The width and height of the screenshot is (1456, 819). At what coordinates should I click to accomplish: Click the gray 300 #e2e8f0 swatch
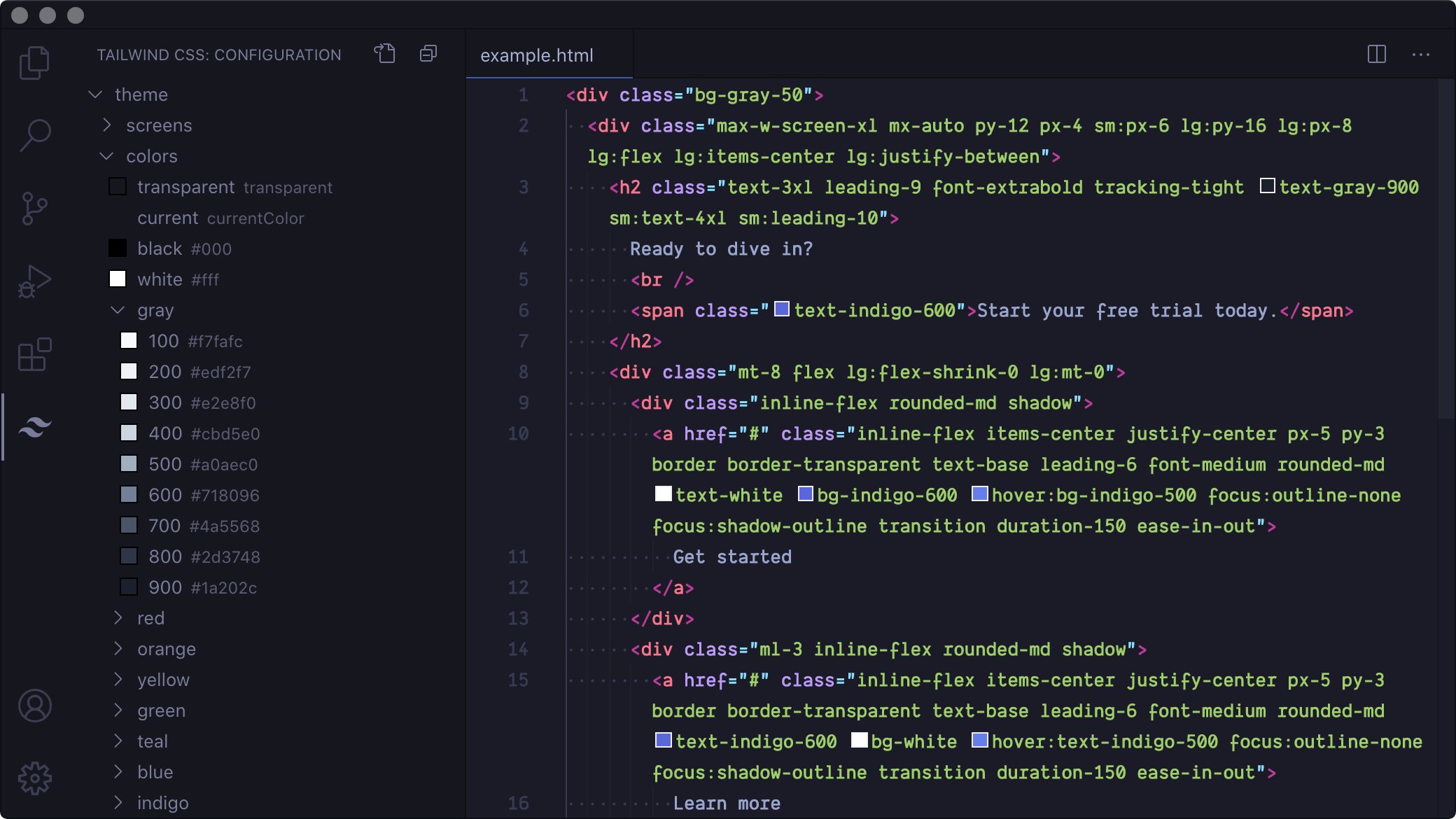click(x=129, y=402)
